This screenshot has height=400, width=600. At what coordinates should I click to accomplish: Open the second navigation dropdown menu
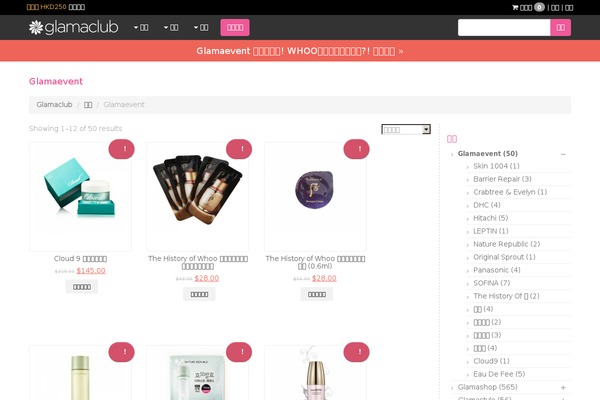(171, 27)
